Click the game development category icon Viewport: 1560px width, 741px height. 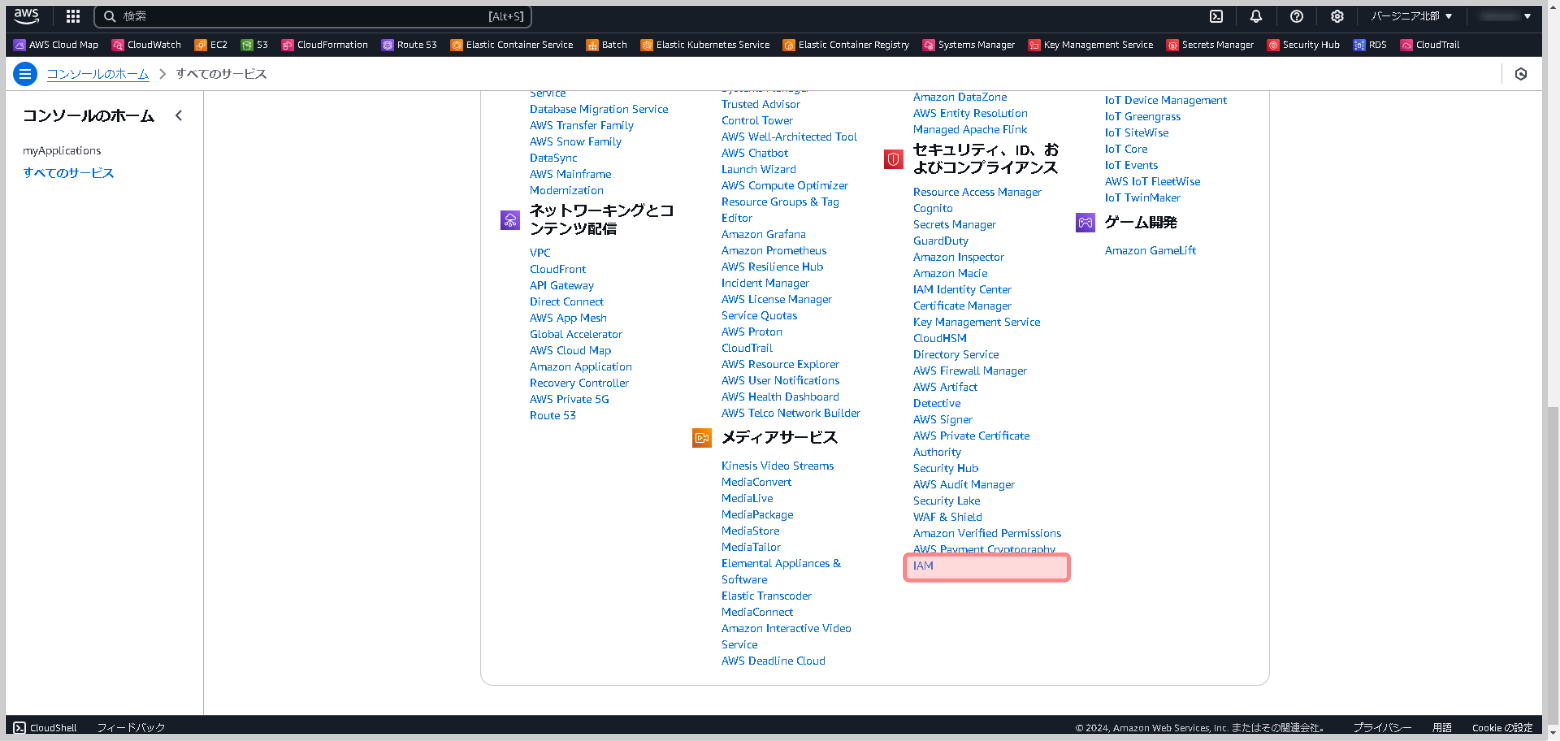tap(1086, 223)
